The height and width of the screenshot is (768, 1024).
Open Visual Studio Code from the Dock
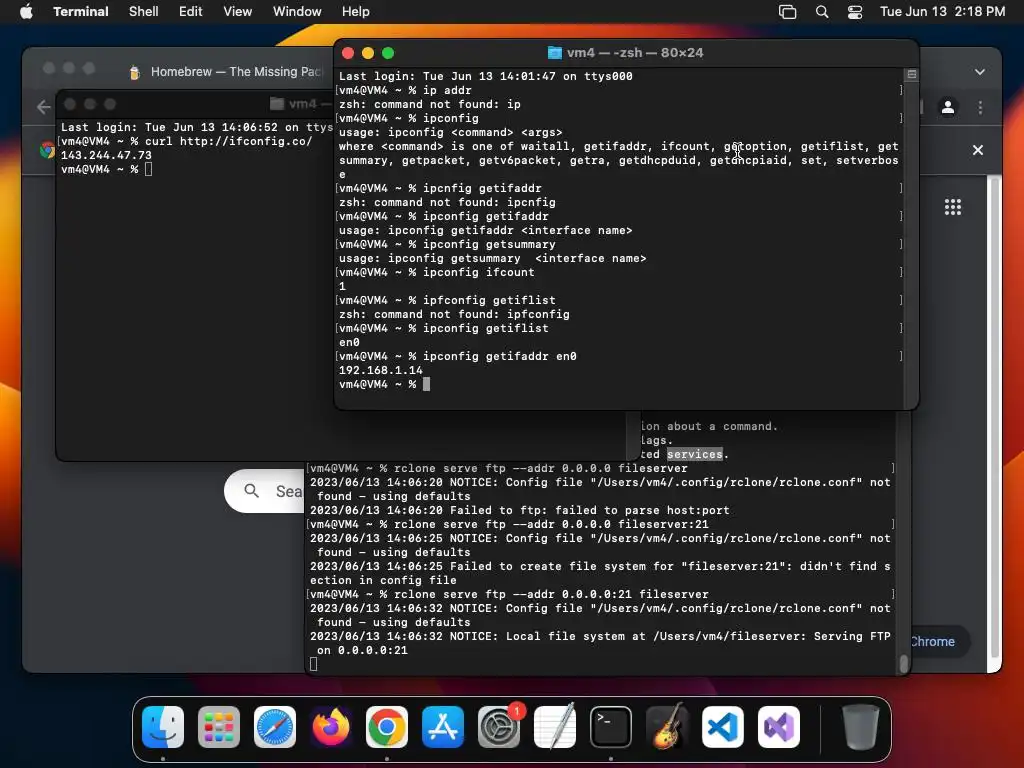tap(723, 727)
